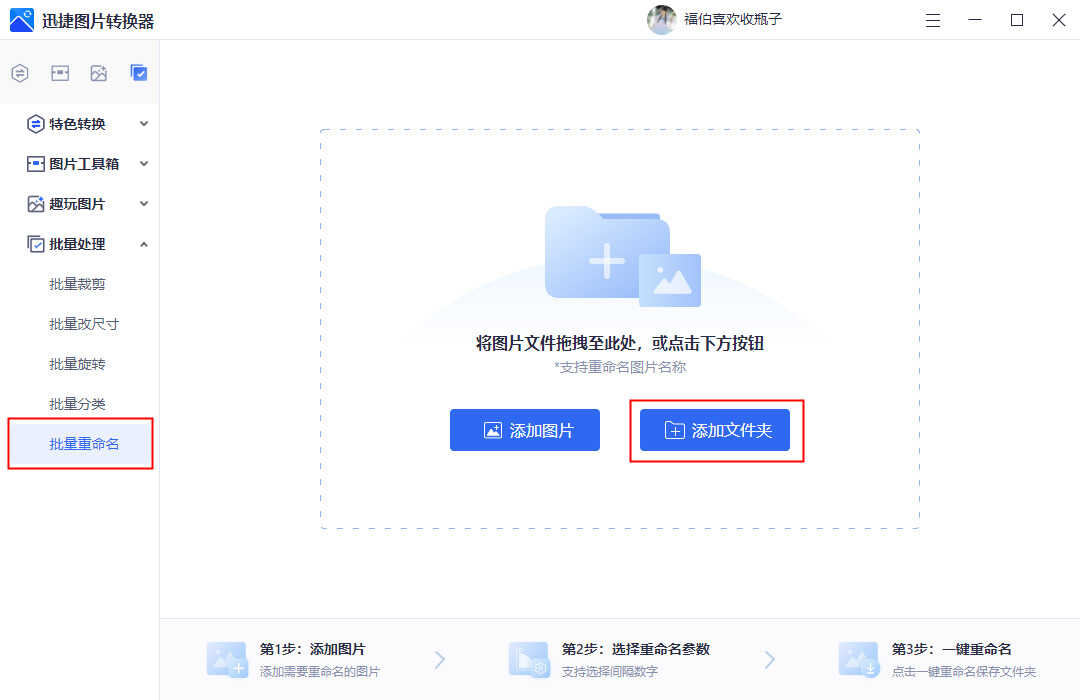Click the arrow between step 1 and 2

click(440, 660)
